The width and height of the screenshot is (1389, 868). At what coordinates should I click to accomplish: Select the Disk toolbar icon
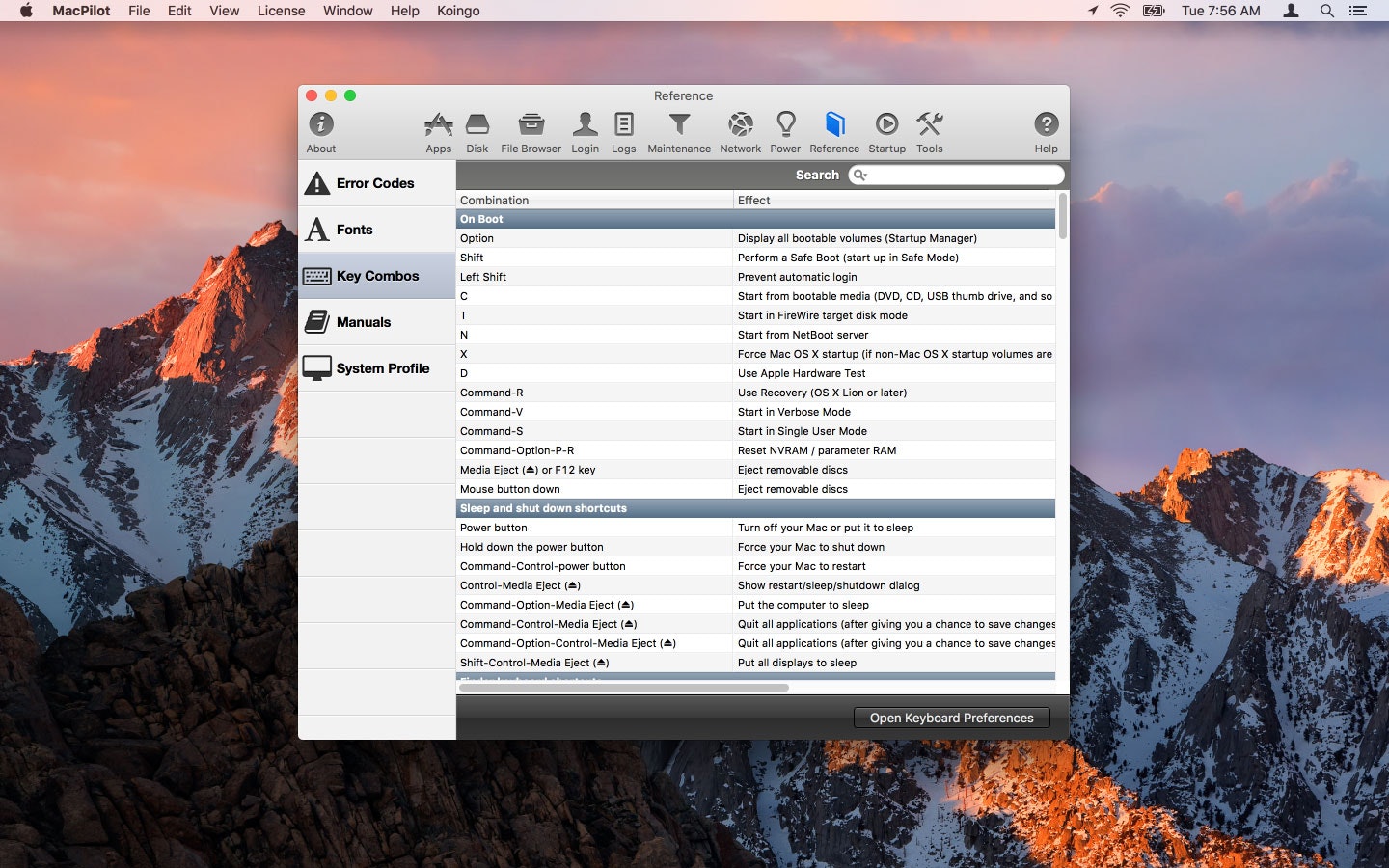[x=477, y=132]
